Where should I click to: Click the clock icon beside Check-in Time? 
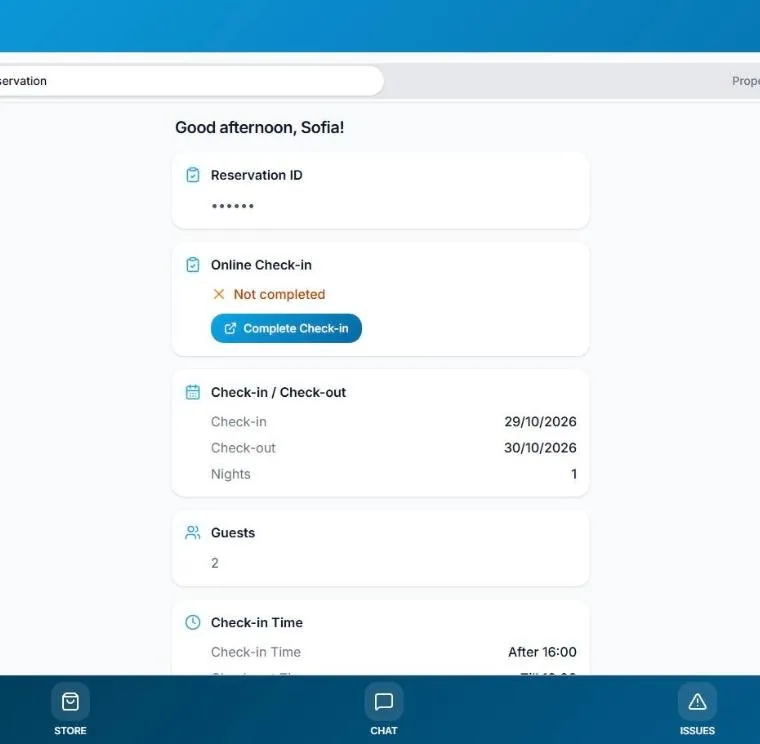click(193, 622)
